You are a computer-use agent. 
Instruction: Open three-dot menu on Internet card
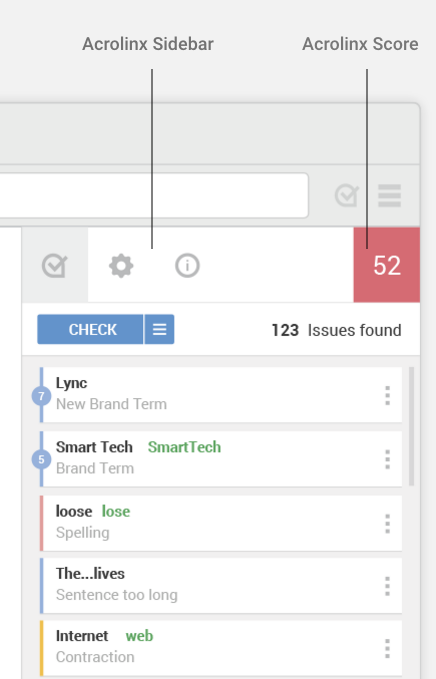pyautogui.click(x=388, y=649)
